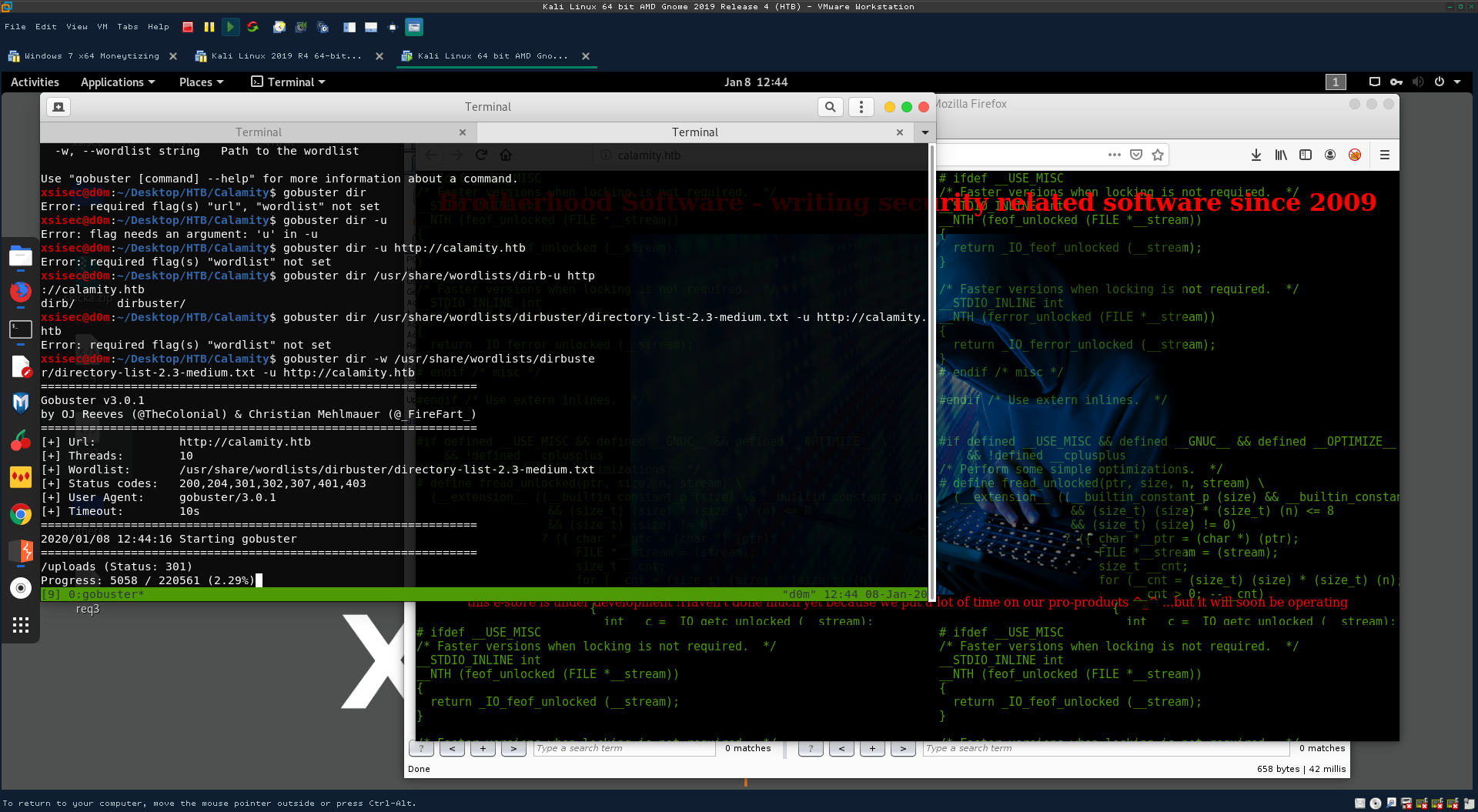Click the hard disk icon in VMware status bar

point(1360,804)
